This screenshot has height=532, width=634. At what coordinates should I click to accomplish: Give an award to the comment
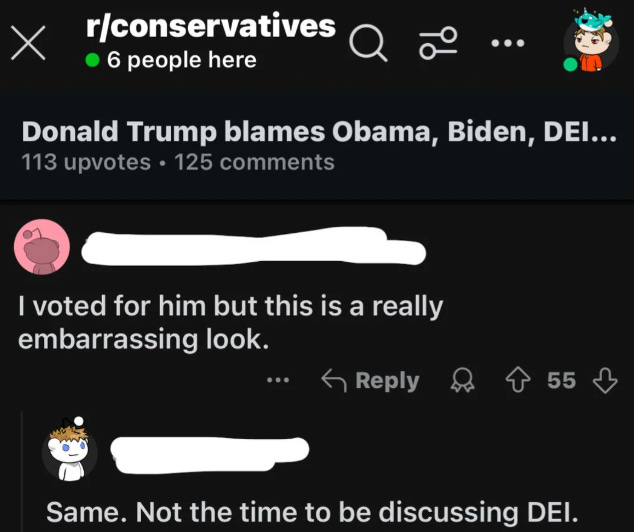point(463,380)
